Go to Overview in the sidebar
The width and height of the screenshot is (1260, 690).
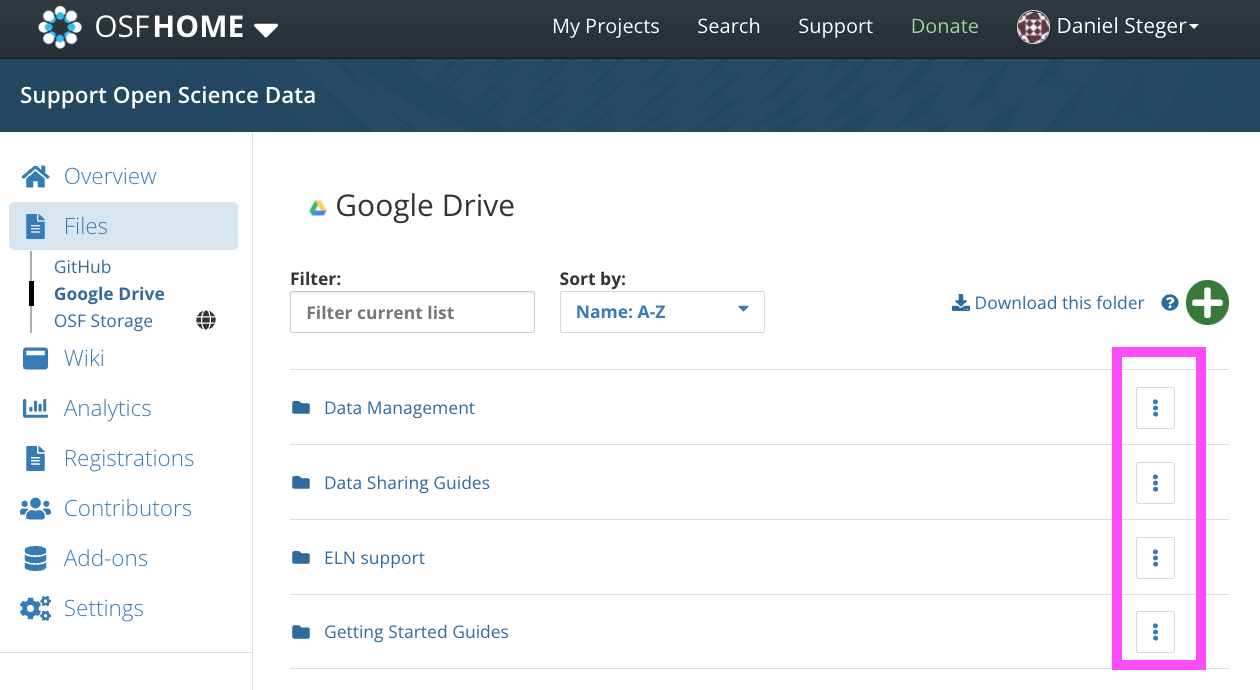coord(110,176)
